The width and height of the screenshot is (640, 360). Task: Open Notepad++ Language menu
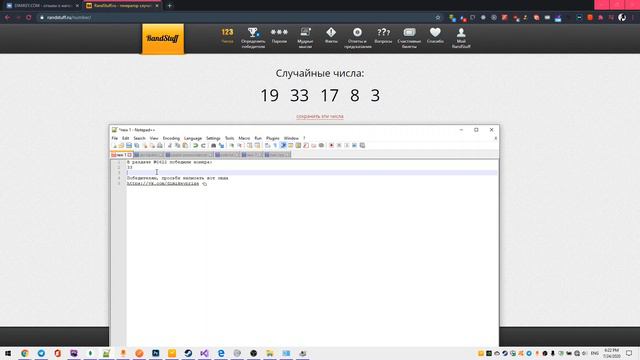(x=193, y=138)
